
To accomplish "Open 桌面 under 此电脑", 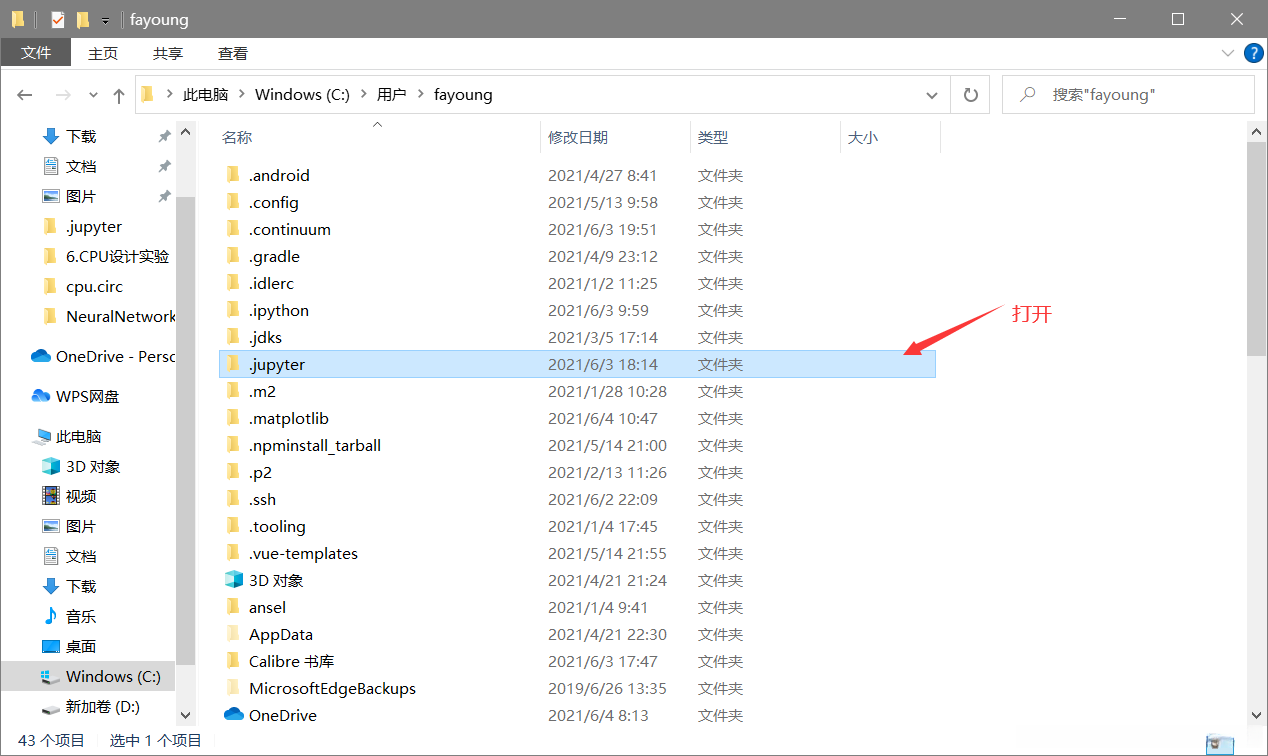I will 81,646.
